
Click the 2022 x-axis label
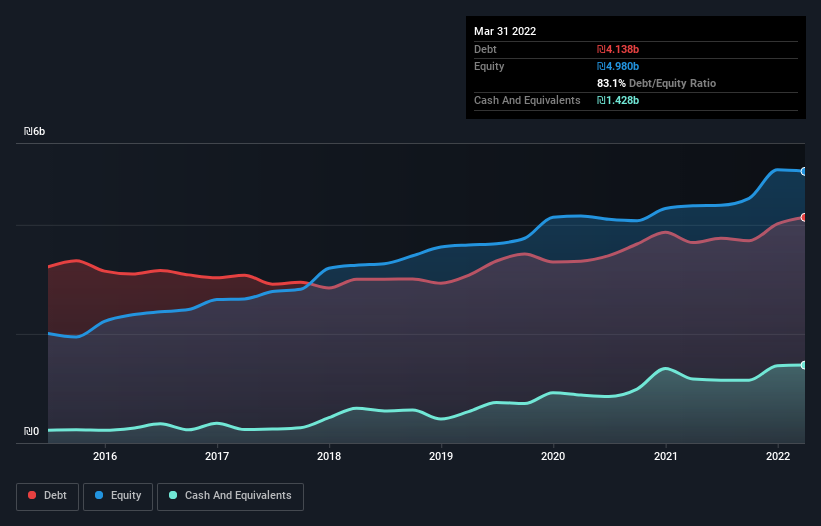pos(778,456)
